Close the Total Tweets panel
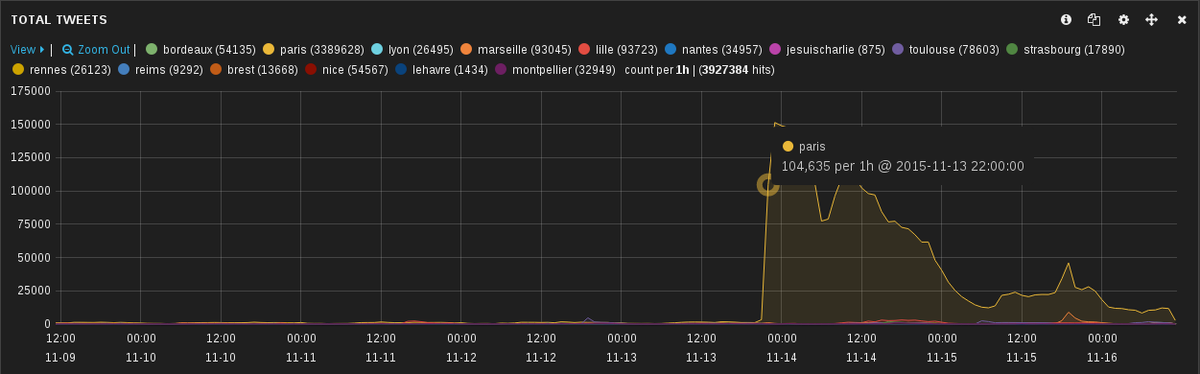Image resolution: width=1200 pixels, height=374 pixels. click(1181, 19)
